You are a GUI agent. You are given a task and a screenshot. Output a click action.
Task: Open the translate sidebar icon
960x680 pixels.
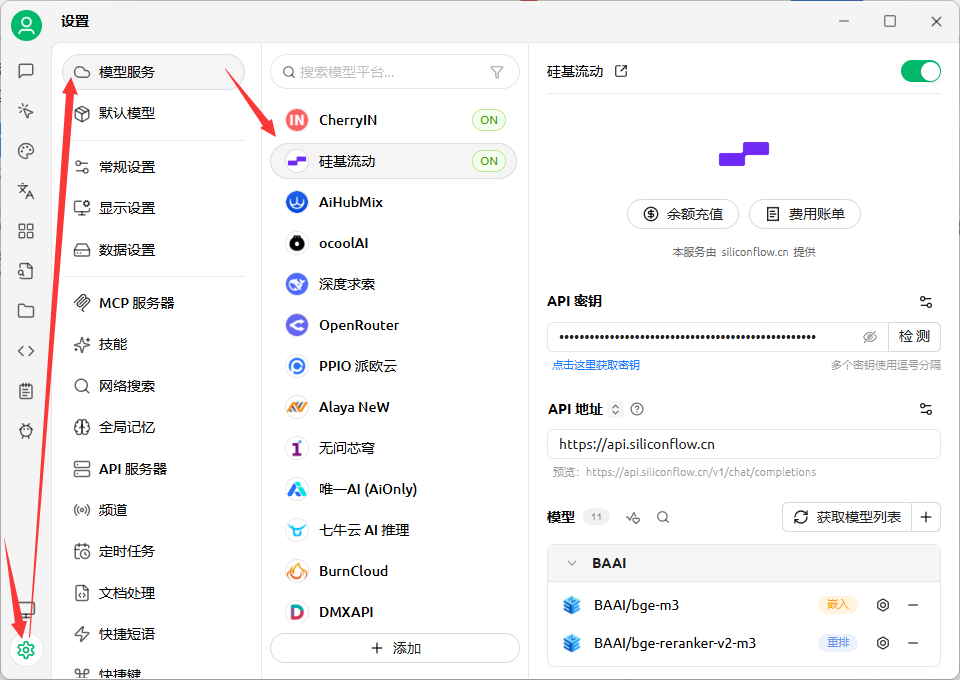tap(26, 191)
